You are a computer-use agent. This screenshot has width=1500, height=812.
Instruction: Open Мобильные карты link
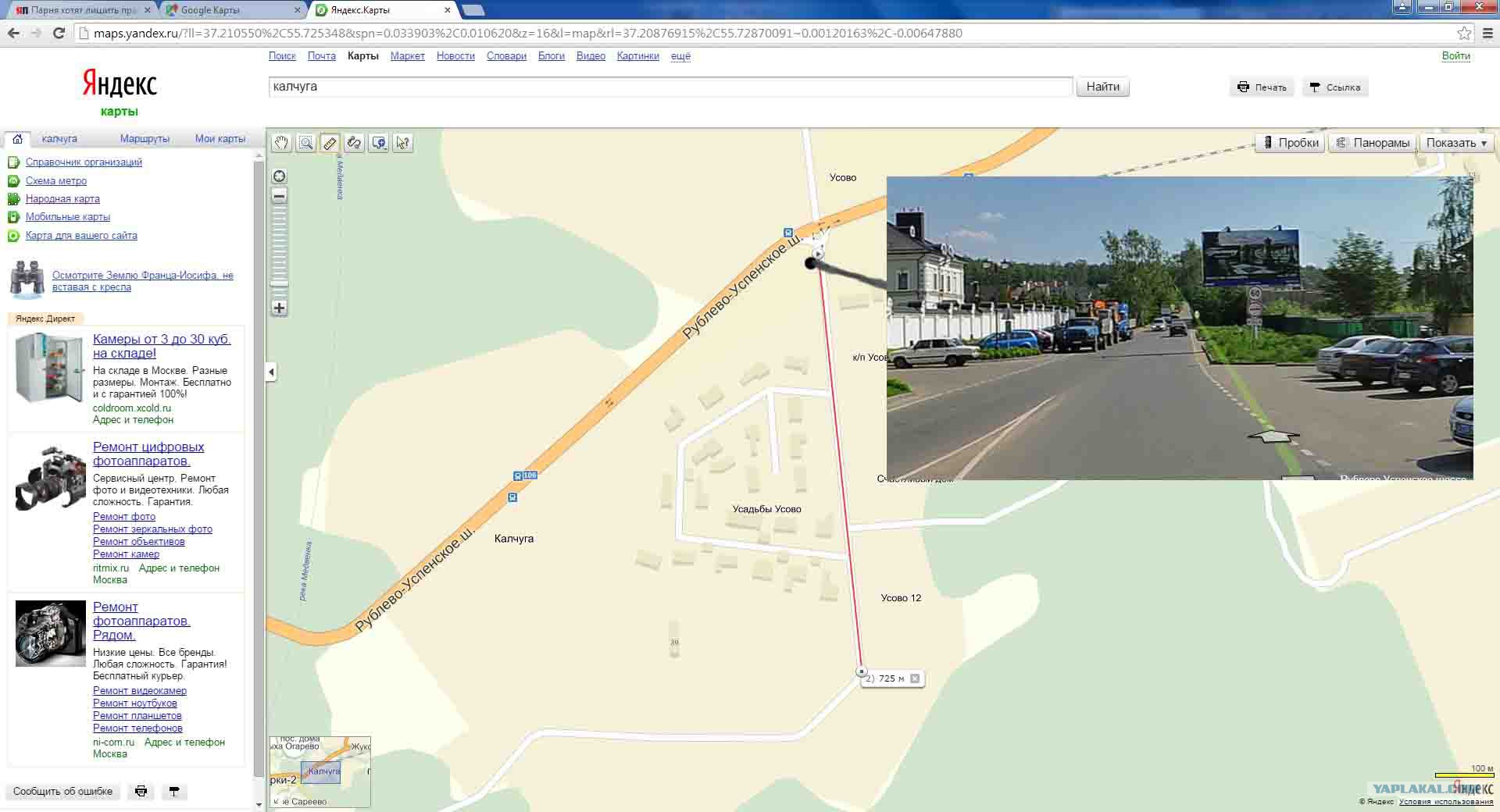[68, 217]
